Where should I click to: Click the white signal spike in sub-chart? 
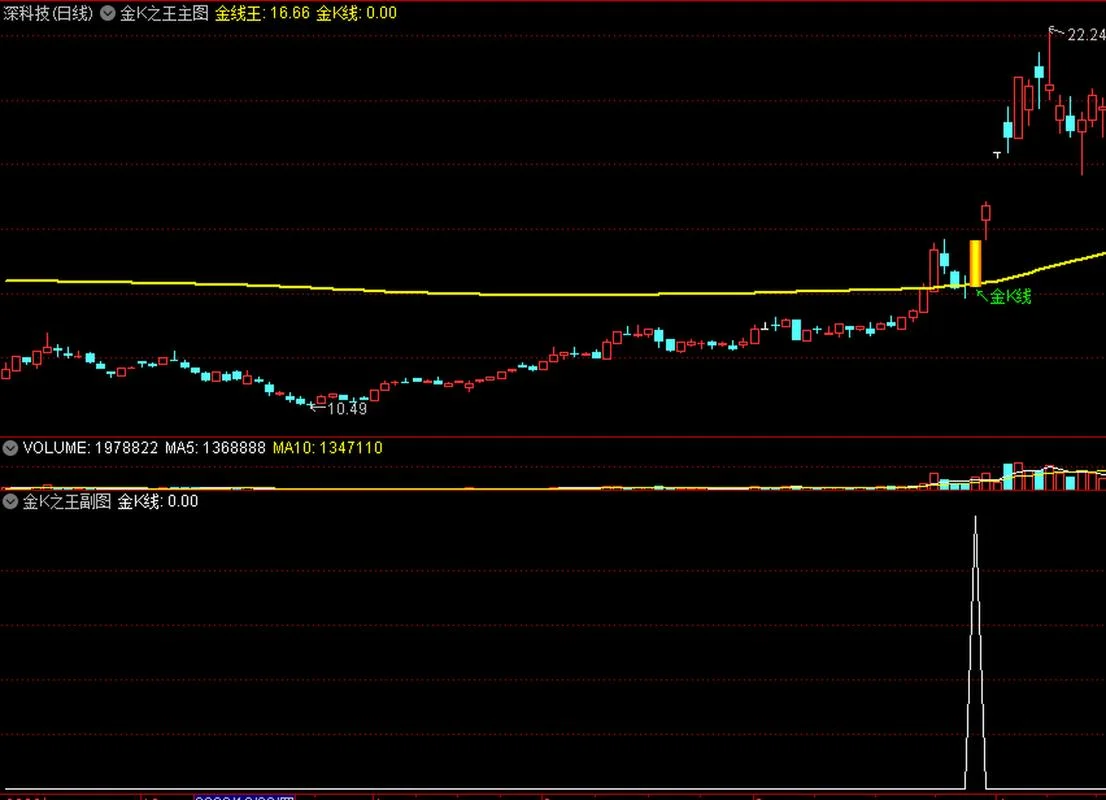click(976, 653)
